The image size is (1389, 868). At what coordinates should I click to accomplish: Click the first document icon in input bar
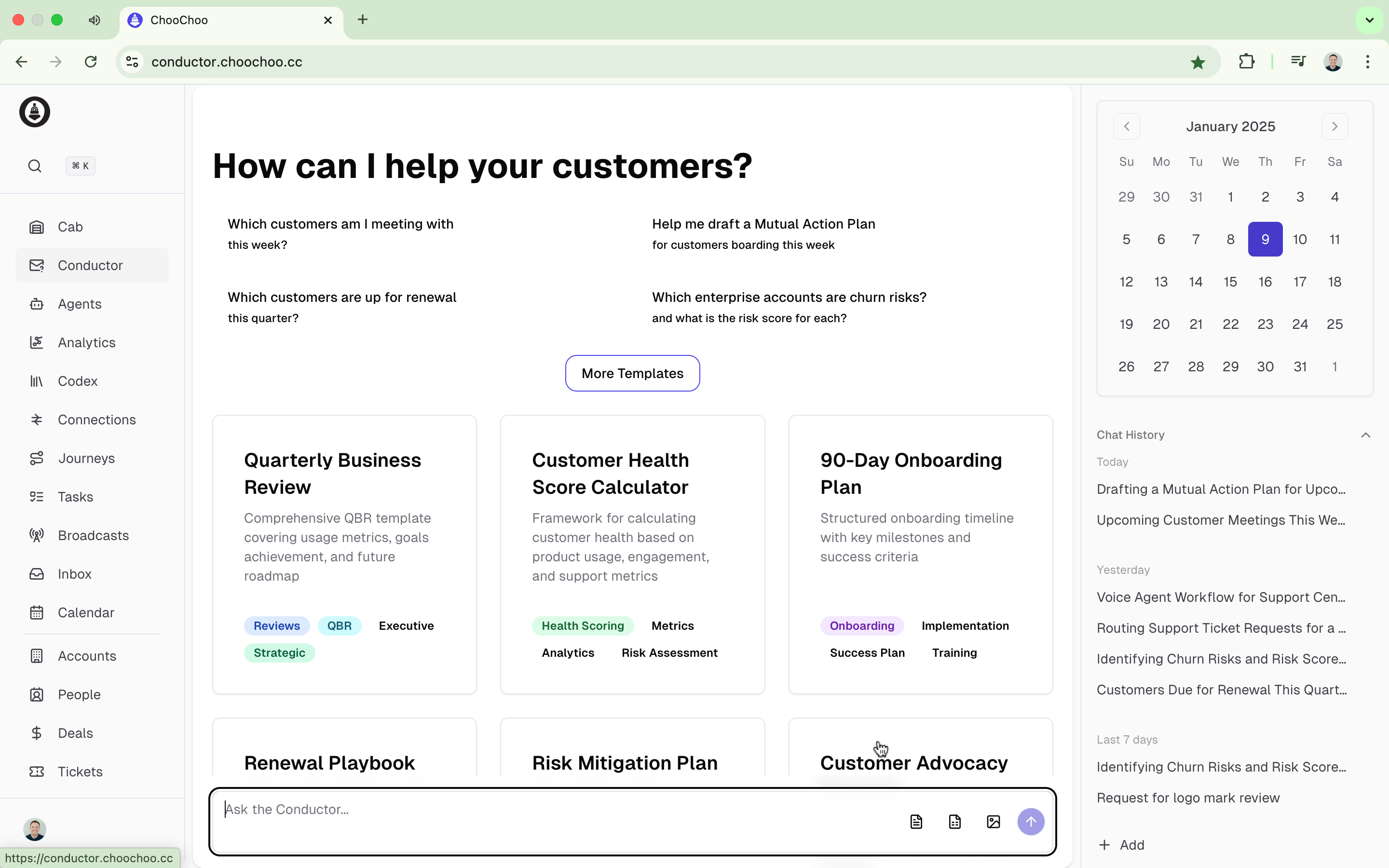[x=916, y=822]
